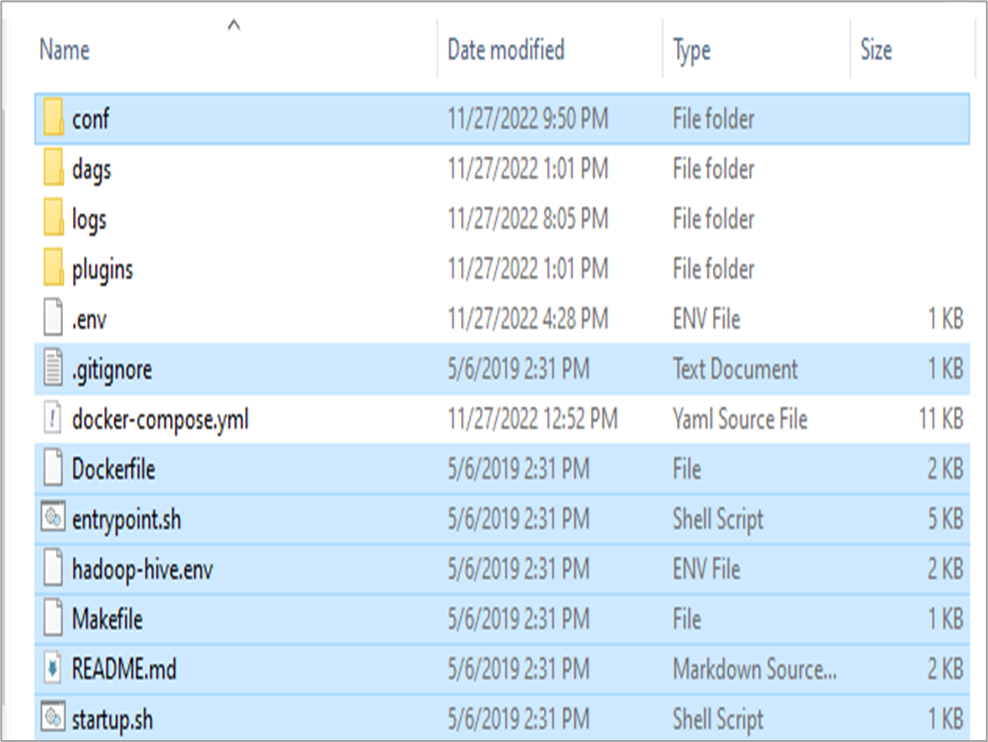The height and width of the screenshot is (742, 988).
Task: Click the Makefile file icon
Action: point(54,618)
